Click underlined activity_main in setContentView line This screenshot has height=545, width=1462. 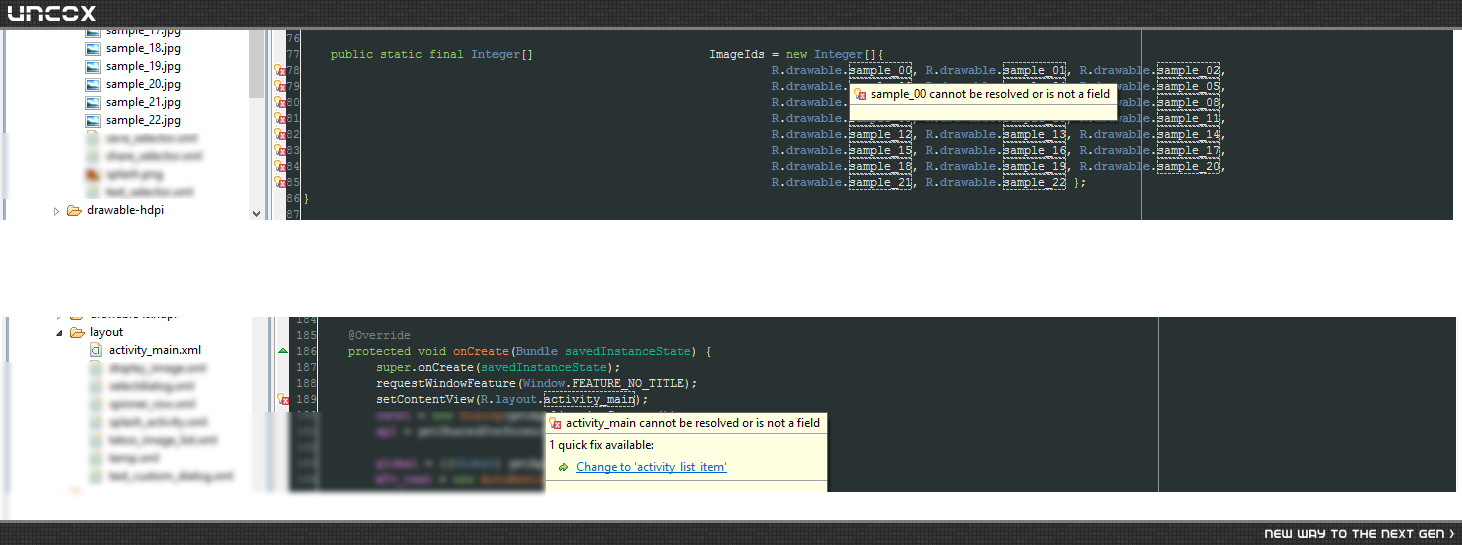589,400
